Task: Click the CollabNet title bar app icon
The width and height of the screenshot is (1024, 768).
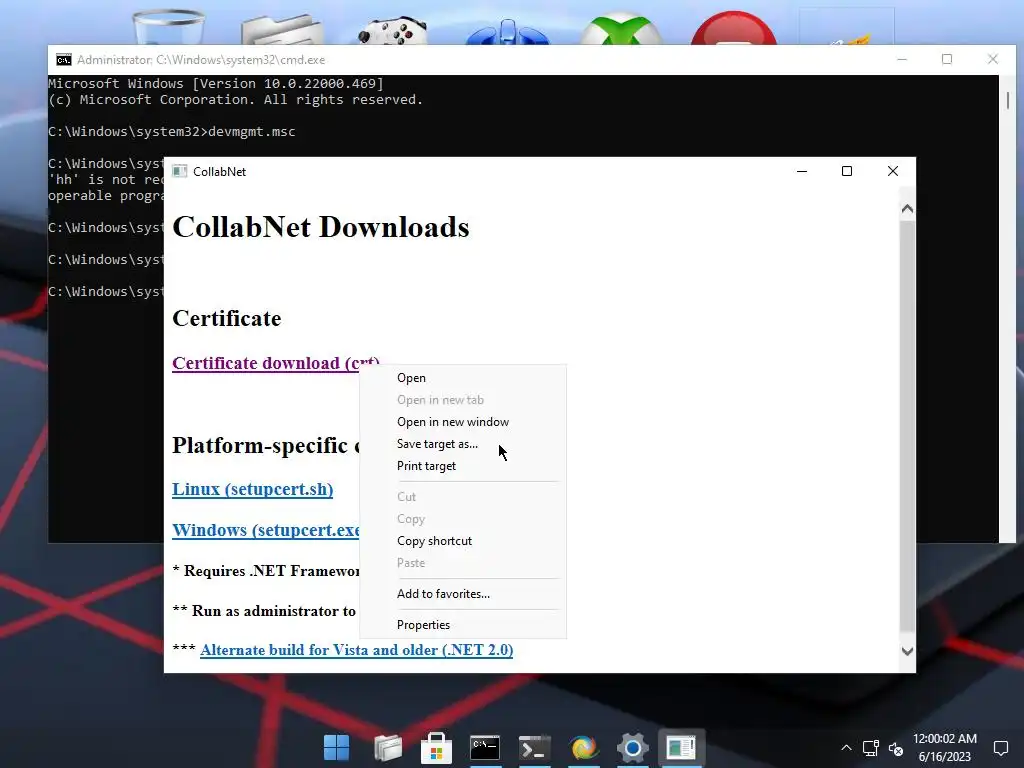Action: coord(180,171)
